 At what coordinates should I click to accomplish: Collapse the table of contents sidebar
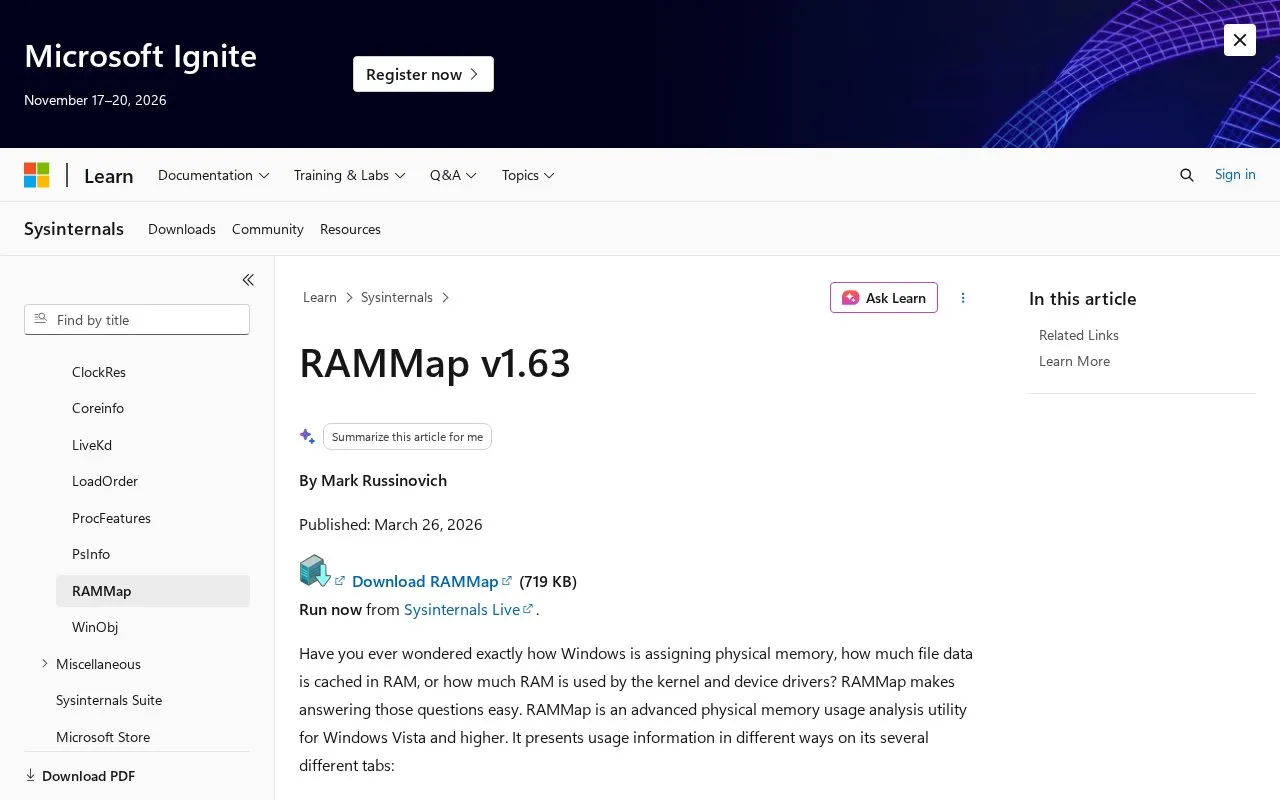pos(248,280)
